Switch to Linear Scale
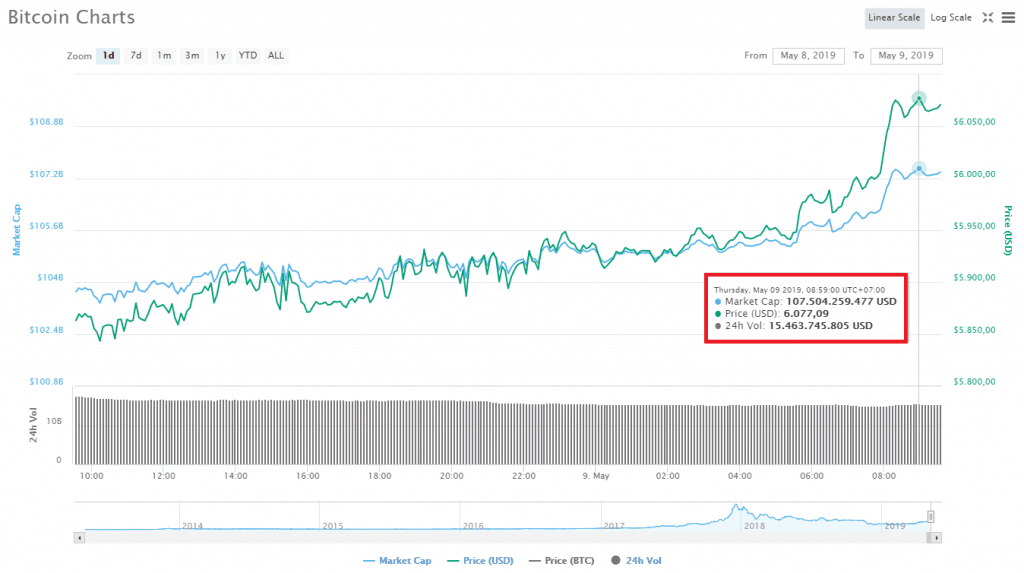1024x573 pixels. pos(894,18)
